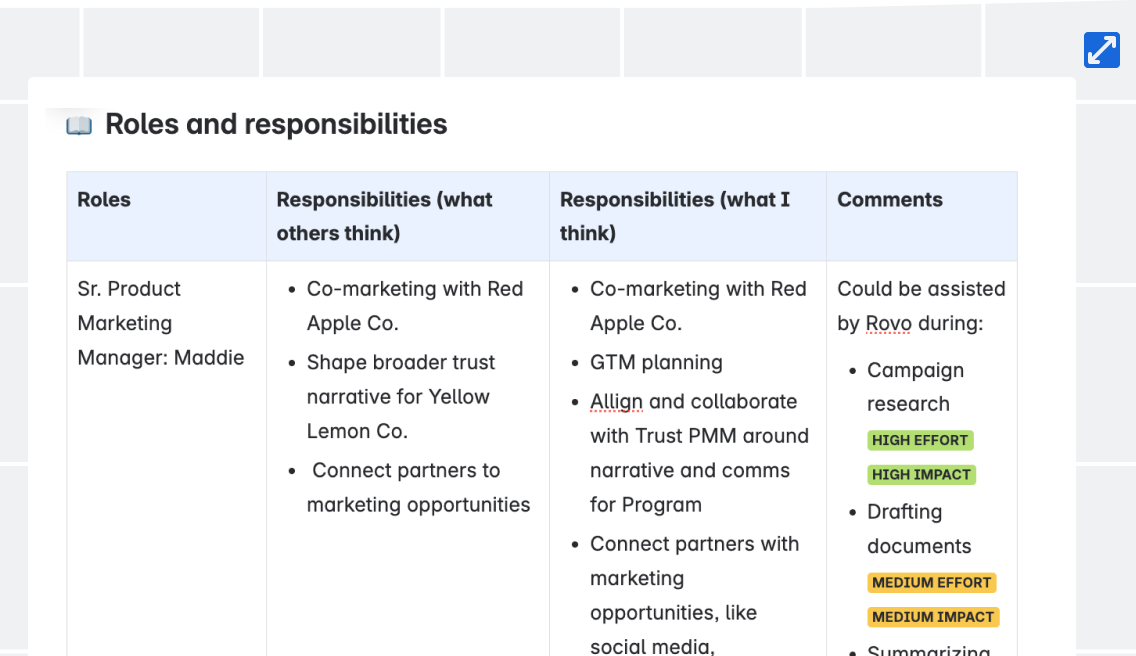Image resolution: width=1136 pixels, height=656 pixels.
Task: Click the MEDIUM EFFORT status label
Action: (932, 583)
